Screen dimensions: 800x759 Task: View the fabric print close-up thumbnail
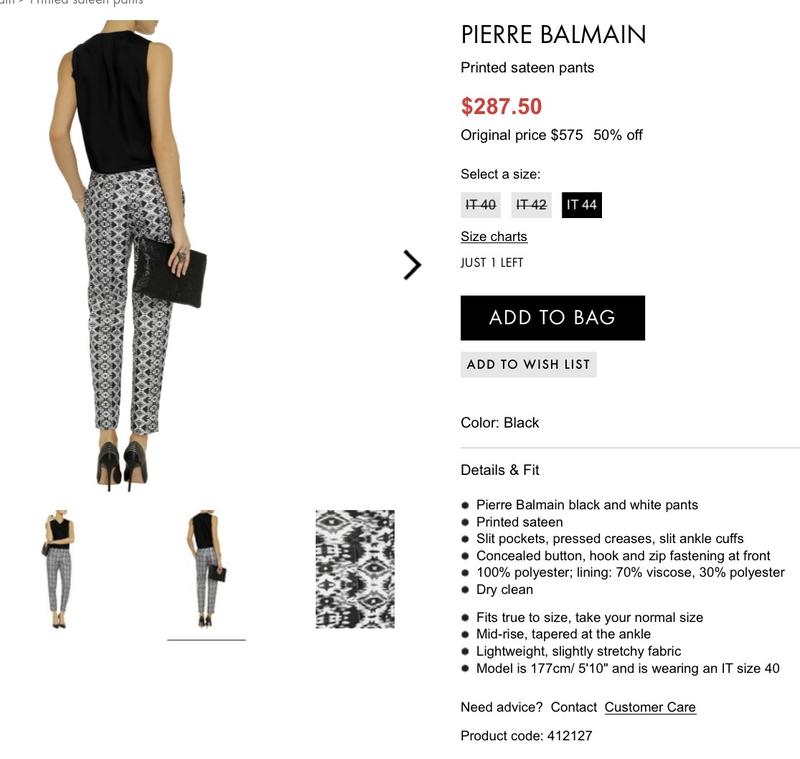tap(355, 569)
